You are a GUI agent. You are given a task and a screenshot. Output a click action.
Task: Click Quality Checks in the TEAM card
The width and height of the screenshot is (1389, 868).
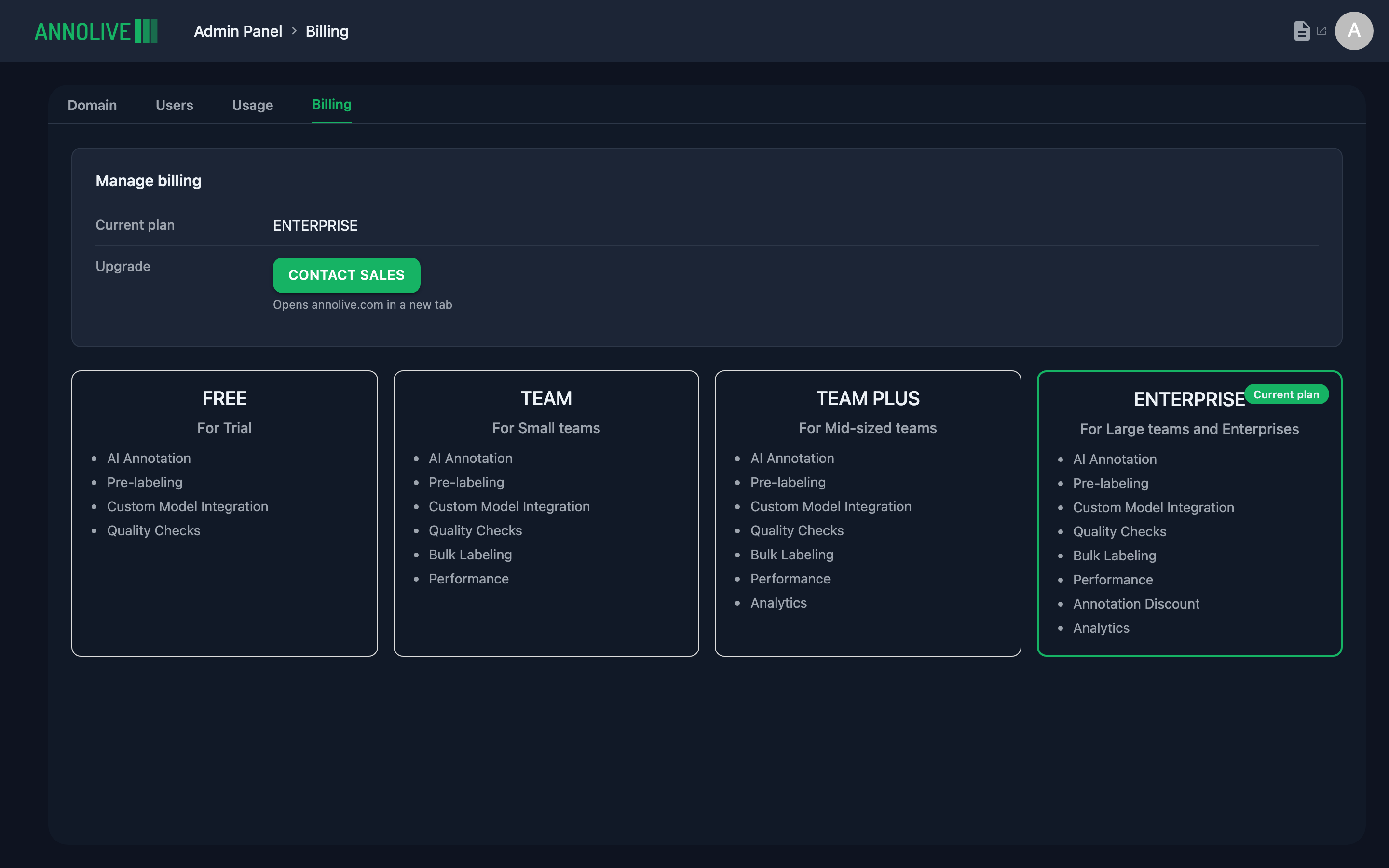pos(476,530)
